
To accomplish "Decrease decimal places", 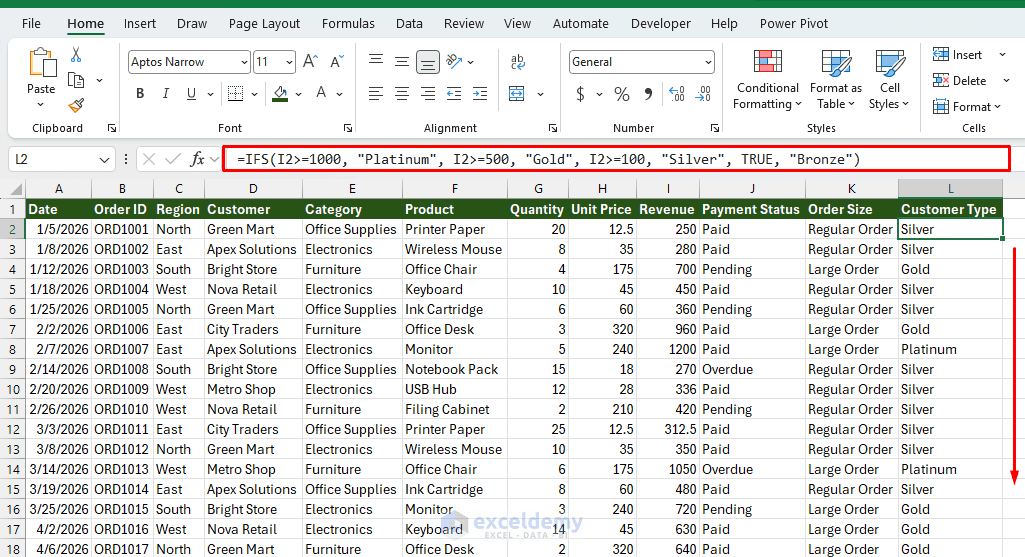I will pyautogui.click(x=703, y=93).
